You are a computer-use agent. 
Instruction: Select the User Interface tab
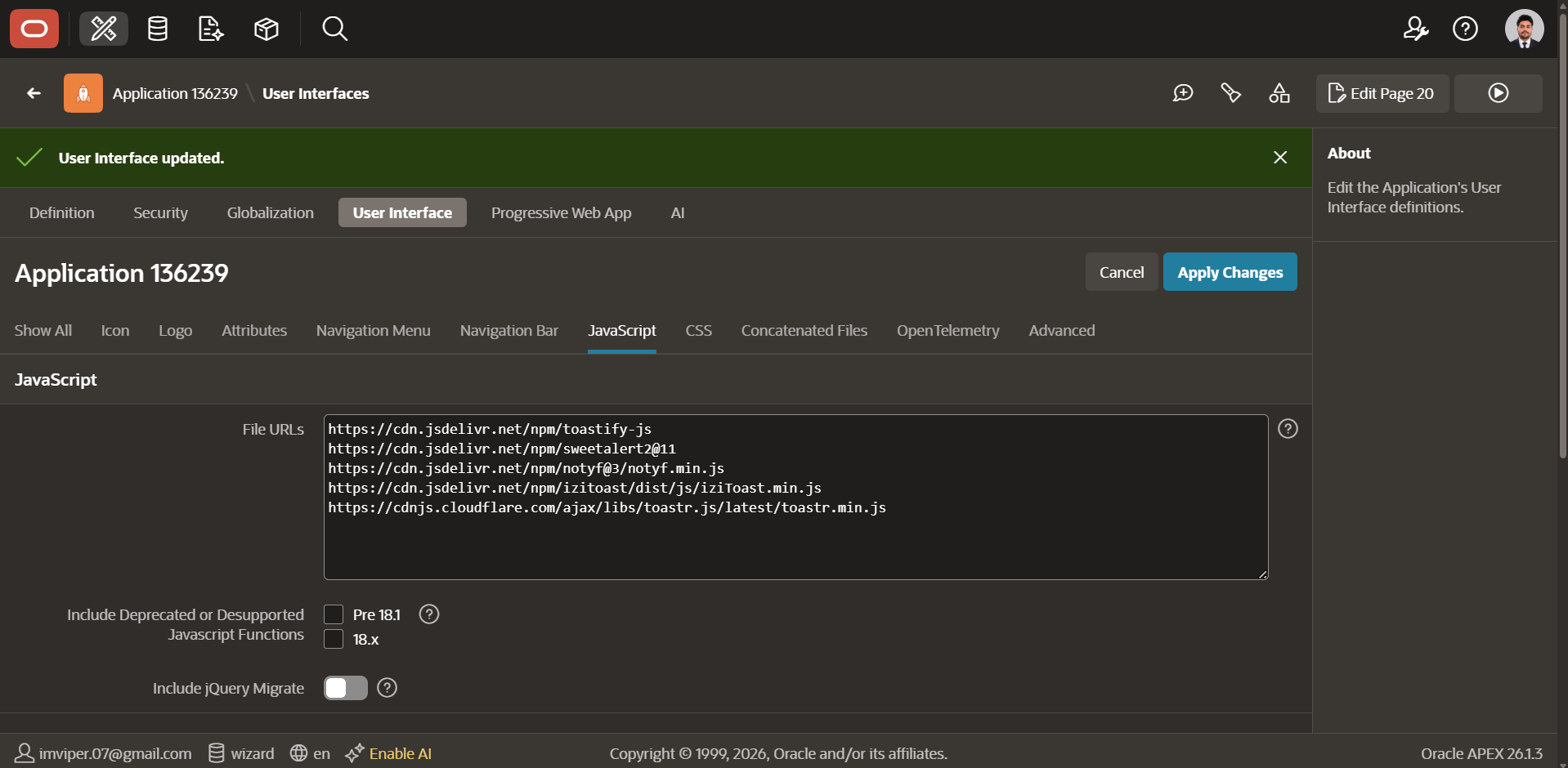[402, 212]
